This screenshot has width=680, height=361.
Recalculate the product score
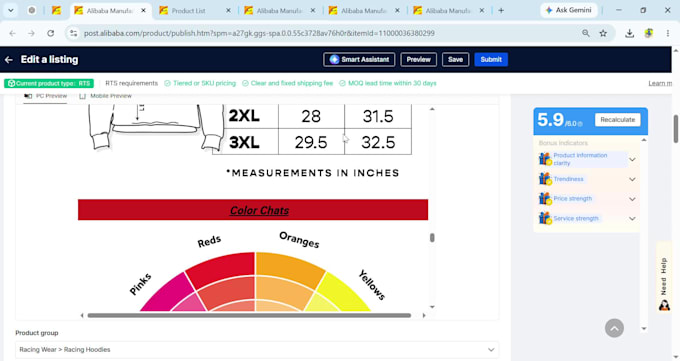click(618, 119)
